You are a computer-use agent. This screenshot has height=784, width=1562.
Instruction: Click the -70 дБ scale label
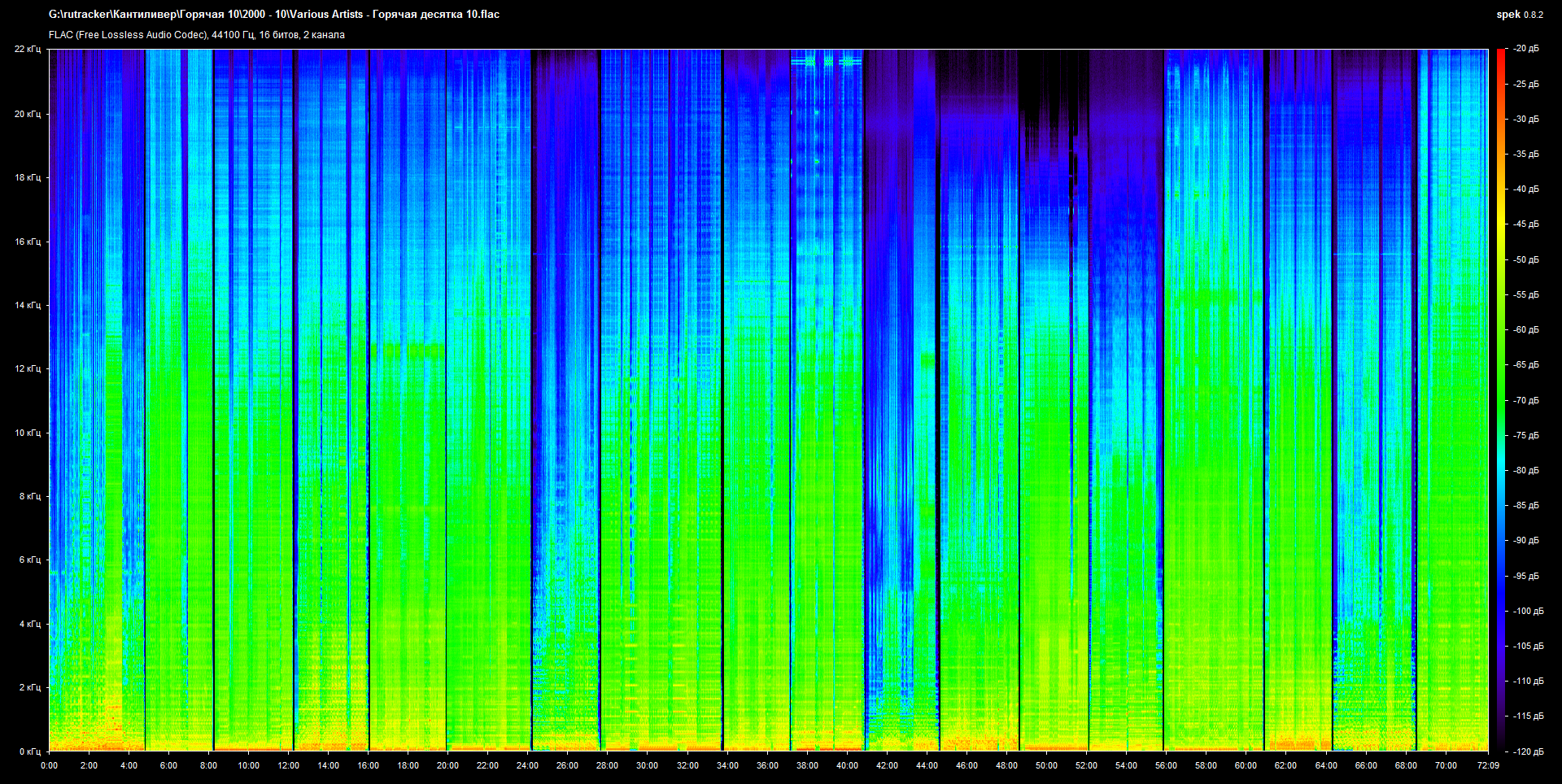coord(1526,400)
